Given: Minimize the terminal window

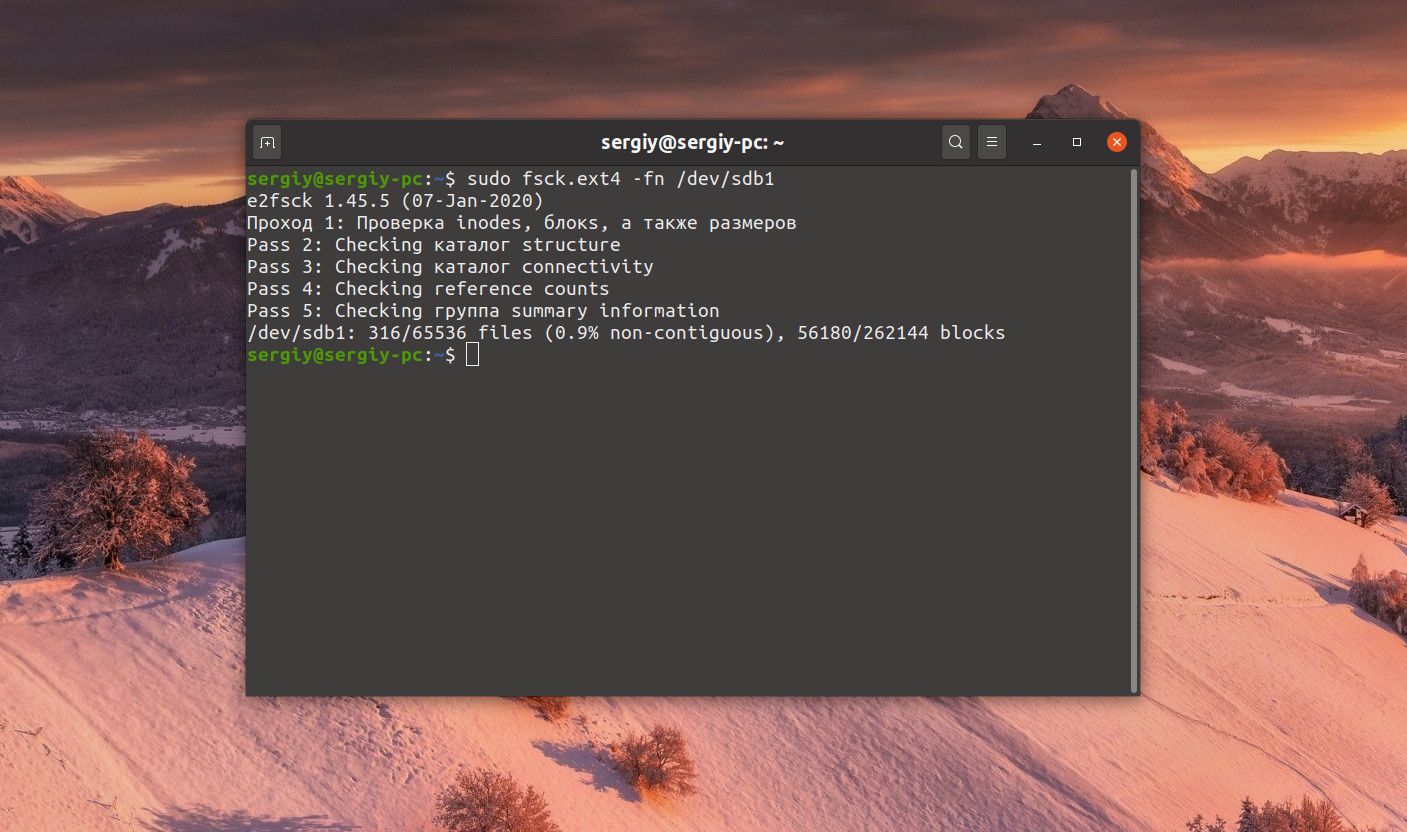Looking at the screenshot, I should coord(1037,143).
